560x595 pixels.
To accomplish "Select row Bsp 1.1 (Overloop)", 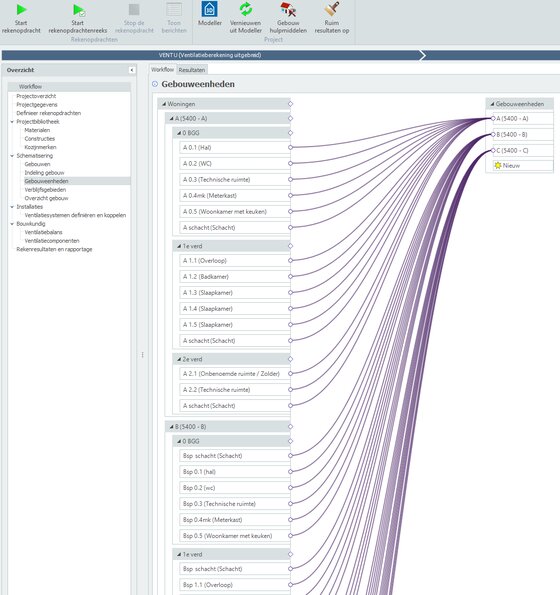I will point(234,585).
